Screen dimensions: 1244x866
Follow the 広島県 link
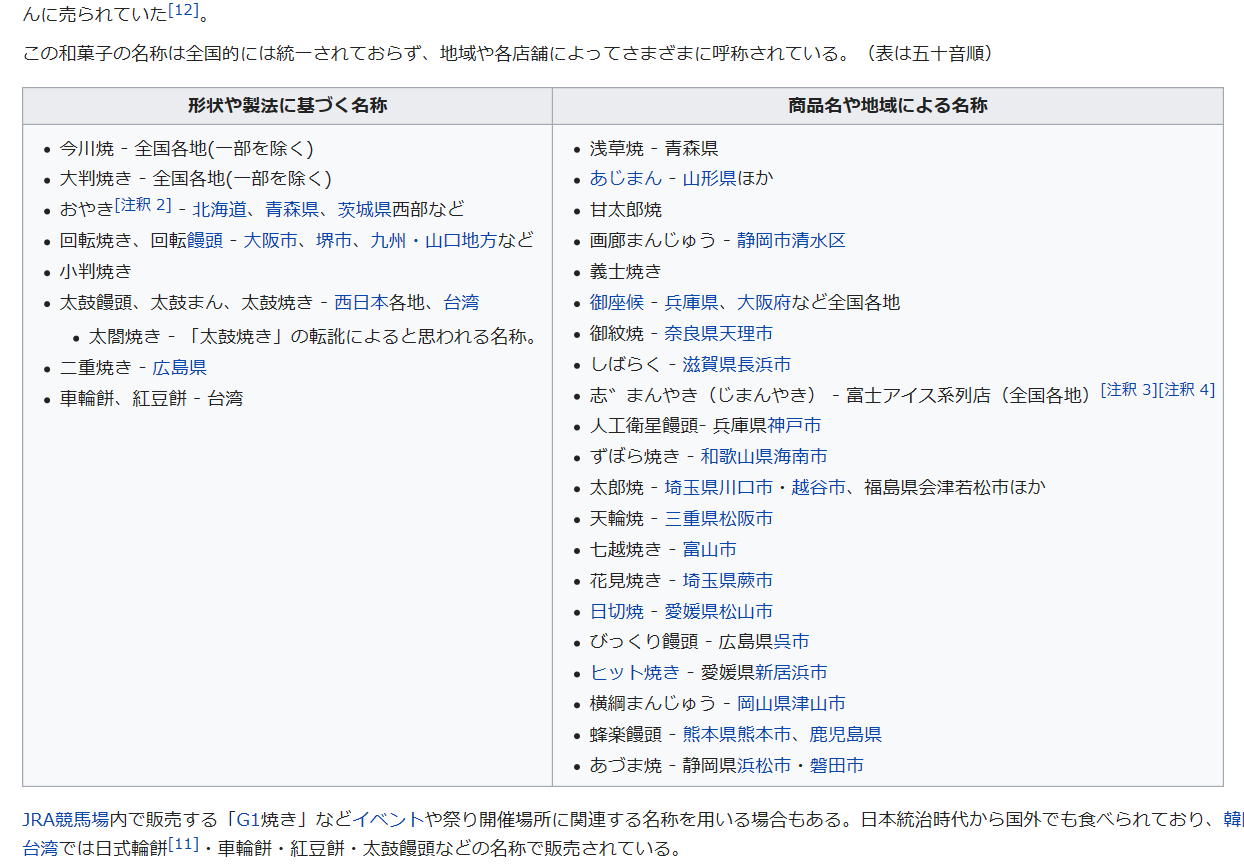(x=179, y=368)
